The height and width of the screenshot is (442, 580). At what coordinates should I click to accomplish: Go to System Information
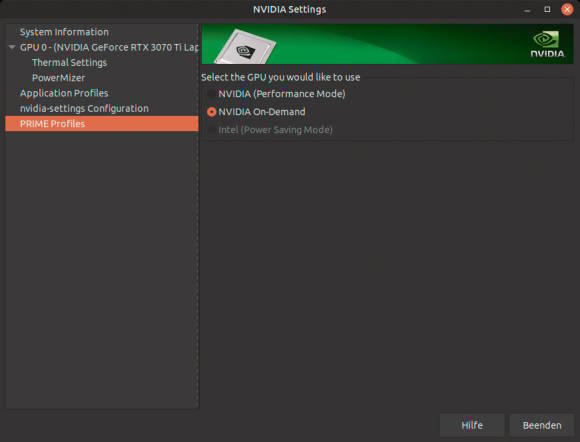click(64, 32)
